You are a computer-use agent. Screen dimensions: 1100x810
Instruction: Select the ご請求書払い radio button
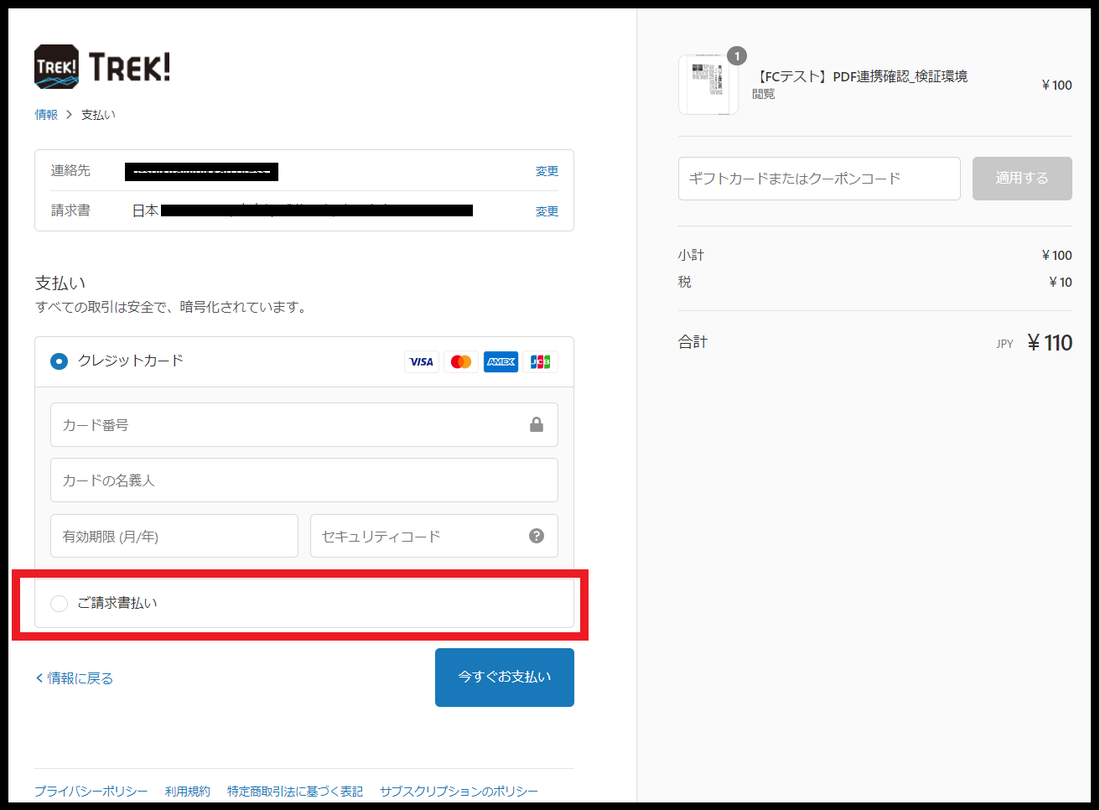coord(59,603)
